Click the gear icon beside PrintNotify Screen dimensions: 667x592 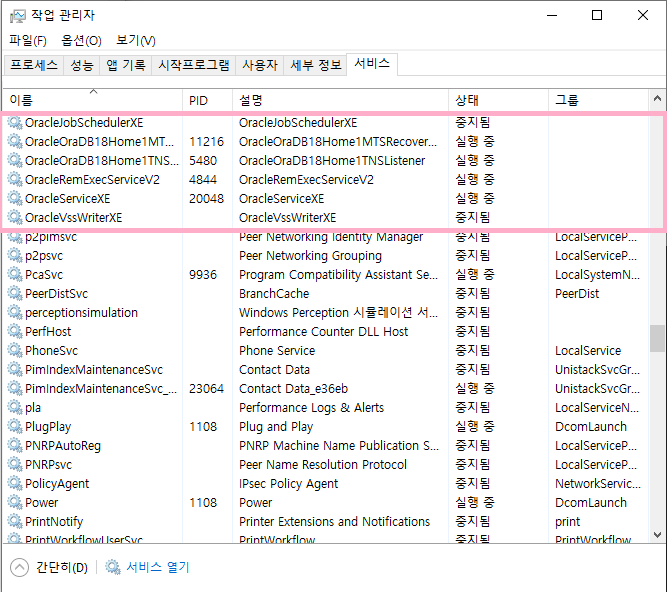coord(15,521)
